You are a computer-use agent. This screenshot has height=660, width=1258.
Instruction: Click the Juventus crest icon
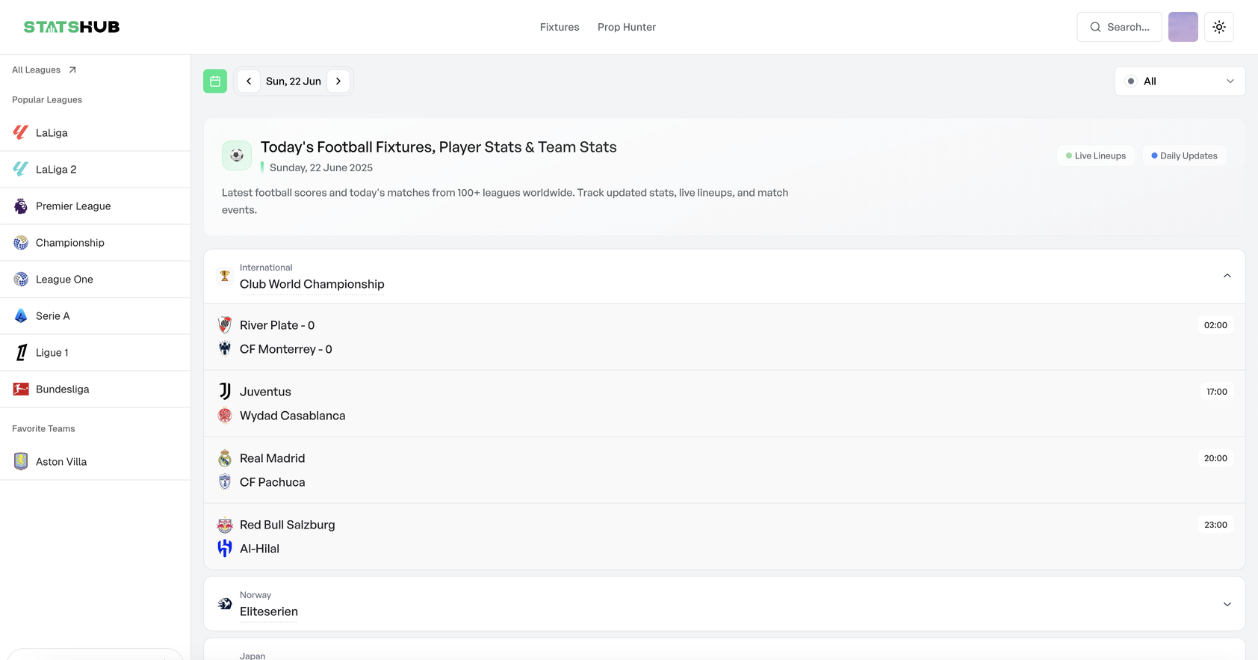225,391
